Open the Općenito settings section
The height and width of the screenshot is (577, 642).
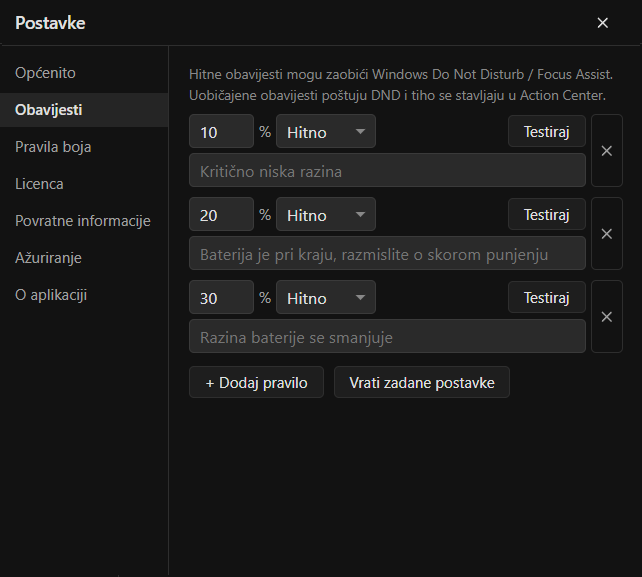84,73
